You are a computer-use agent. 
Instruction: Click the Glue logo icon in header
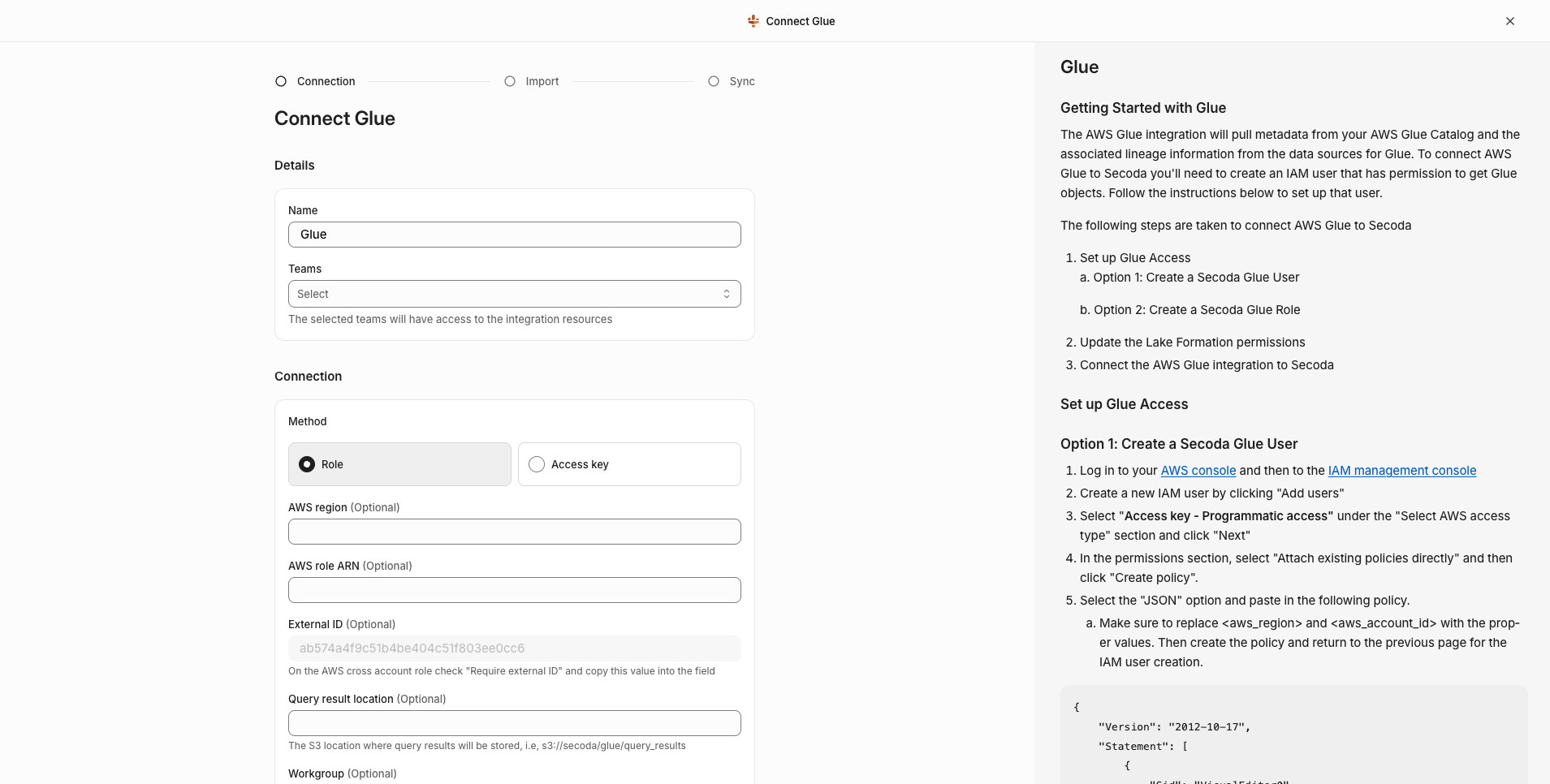[753, 21]
